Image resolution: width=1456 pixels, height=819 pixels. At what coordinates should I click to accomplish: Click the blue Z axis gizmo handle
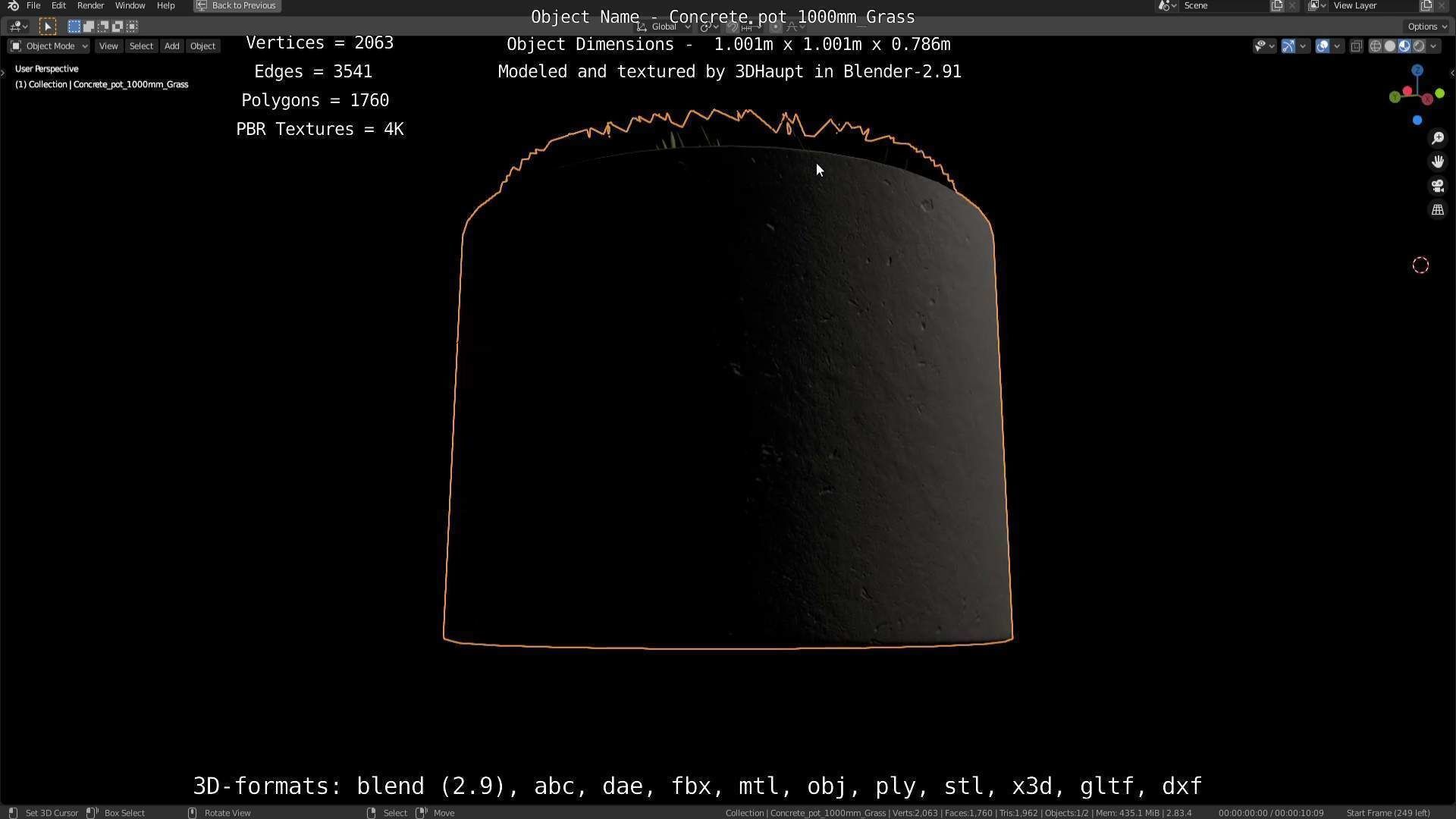1417,70
